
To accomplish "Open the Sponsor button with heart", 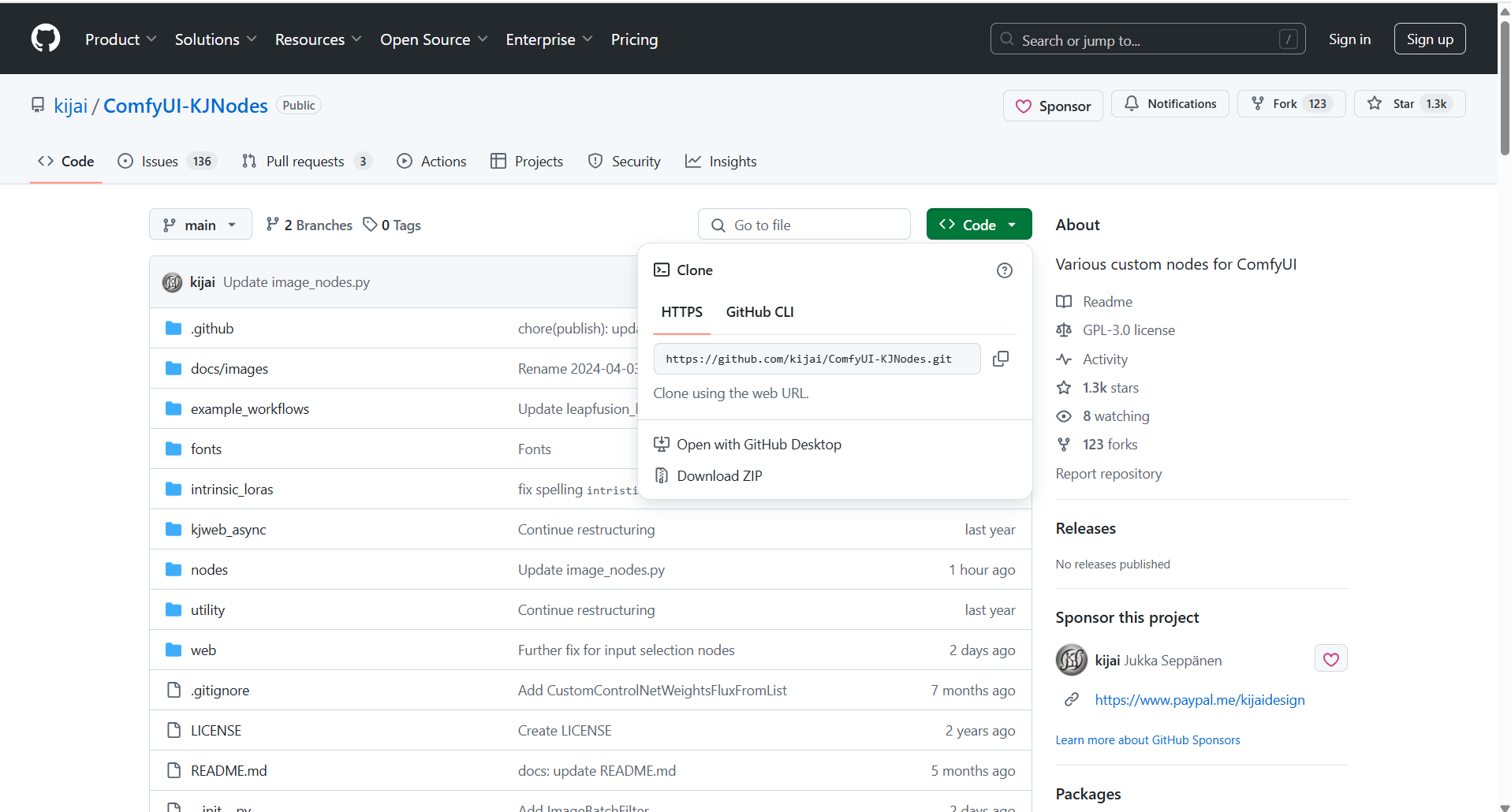I will pyautogui.click(x=1053, y=106).
